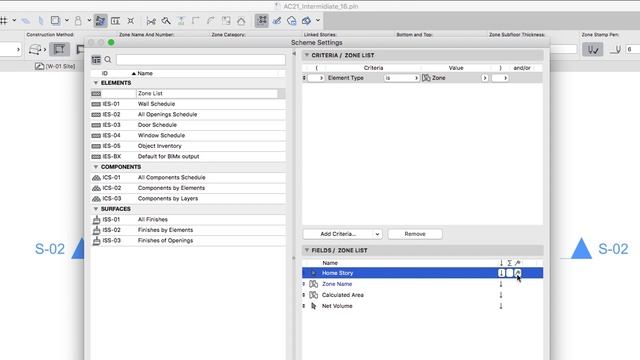Collapse the CRITERIA / ZONE LIST panel
640x360 pixels.
pos(307,55)
